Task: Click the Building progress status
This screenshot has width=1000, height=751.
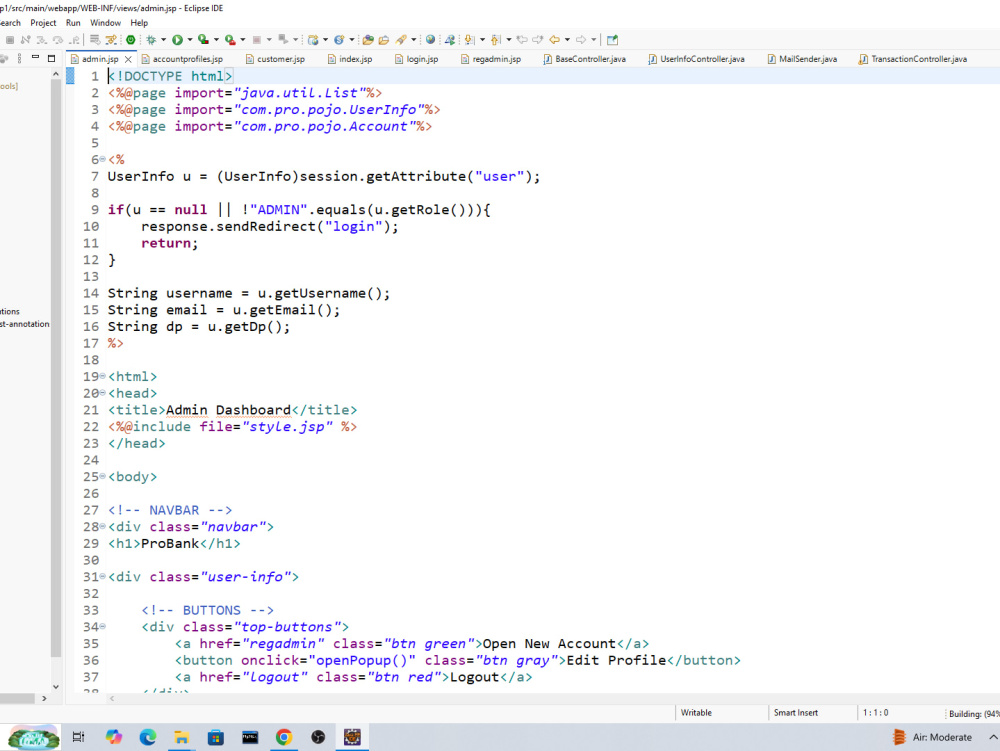Action: [x=974, y=713]
